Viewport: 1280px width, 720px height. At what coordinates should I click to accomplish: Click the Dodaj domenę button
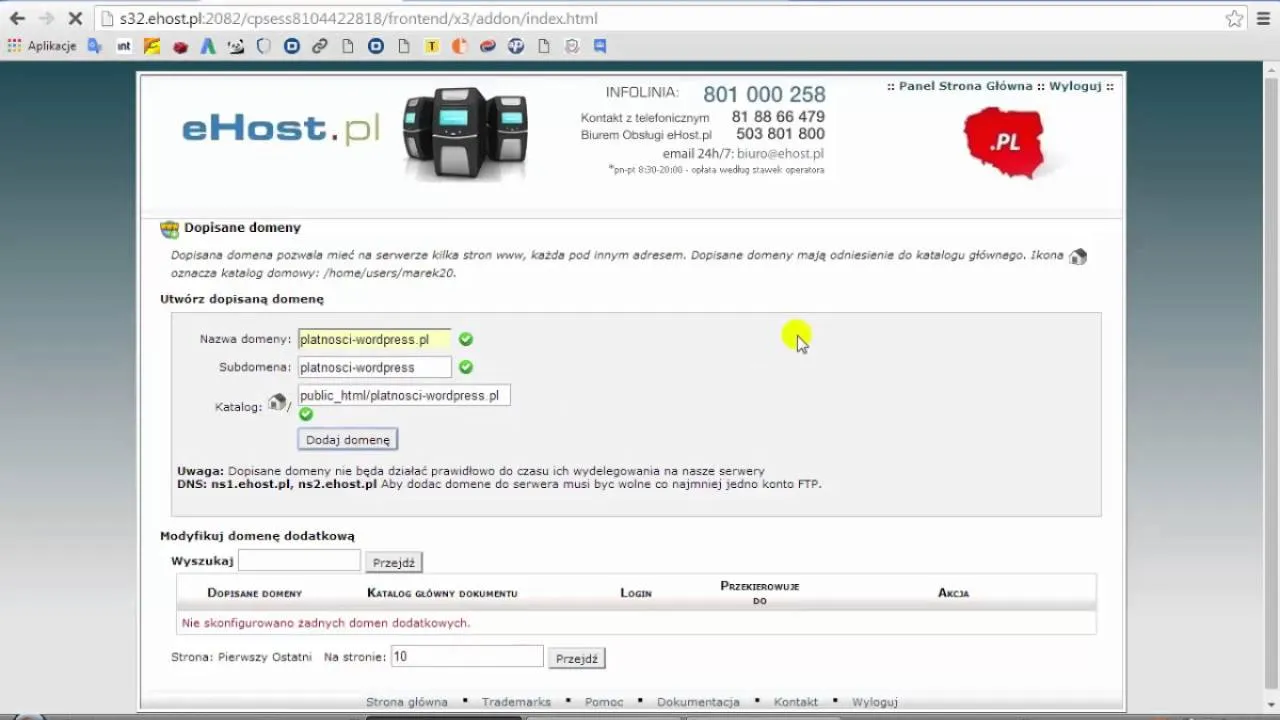pyautogui.click(x=348, y=440)
